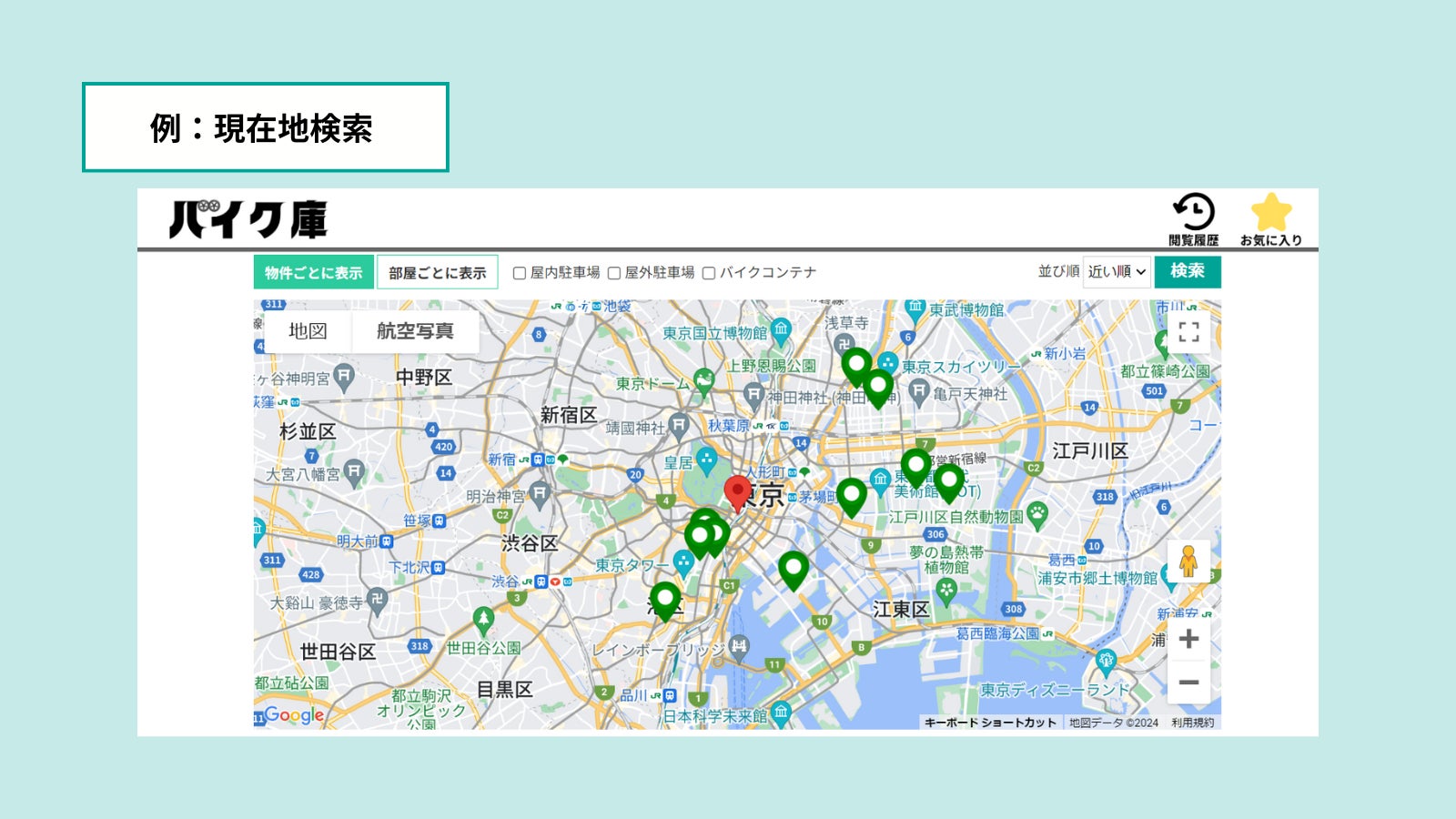The width and height of the screenshot is (1456, 819).
Task: Click the Google logo on the map
Action: [294, 715]
